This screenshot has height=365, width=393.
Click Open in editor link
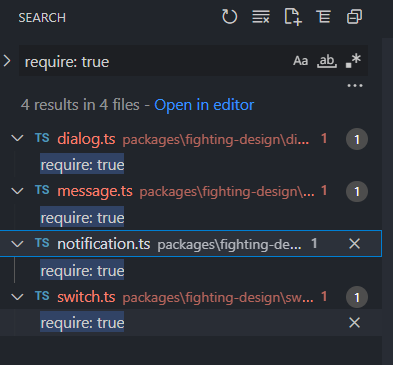(204, 105)
